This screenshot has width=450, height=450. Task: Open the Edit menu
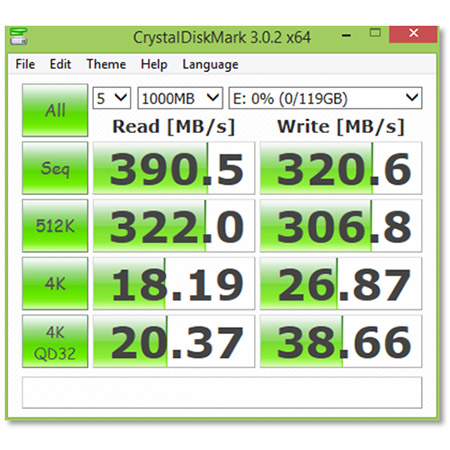point(60,64)
